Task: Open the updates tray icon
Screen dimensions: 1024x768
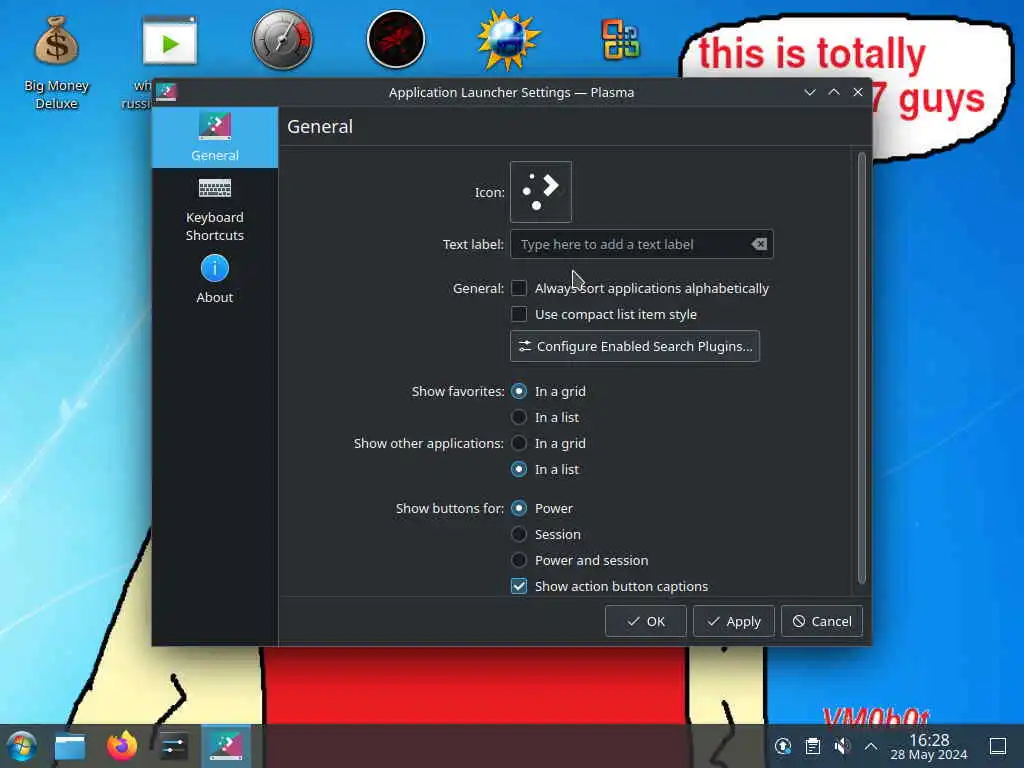Action: click(782, 746)
